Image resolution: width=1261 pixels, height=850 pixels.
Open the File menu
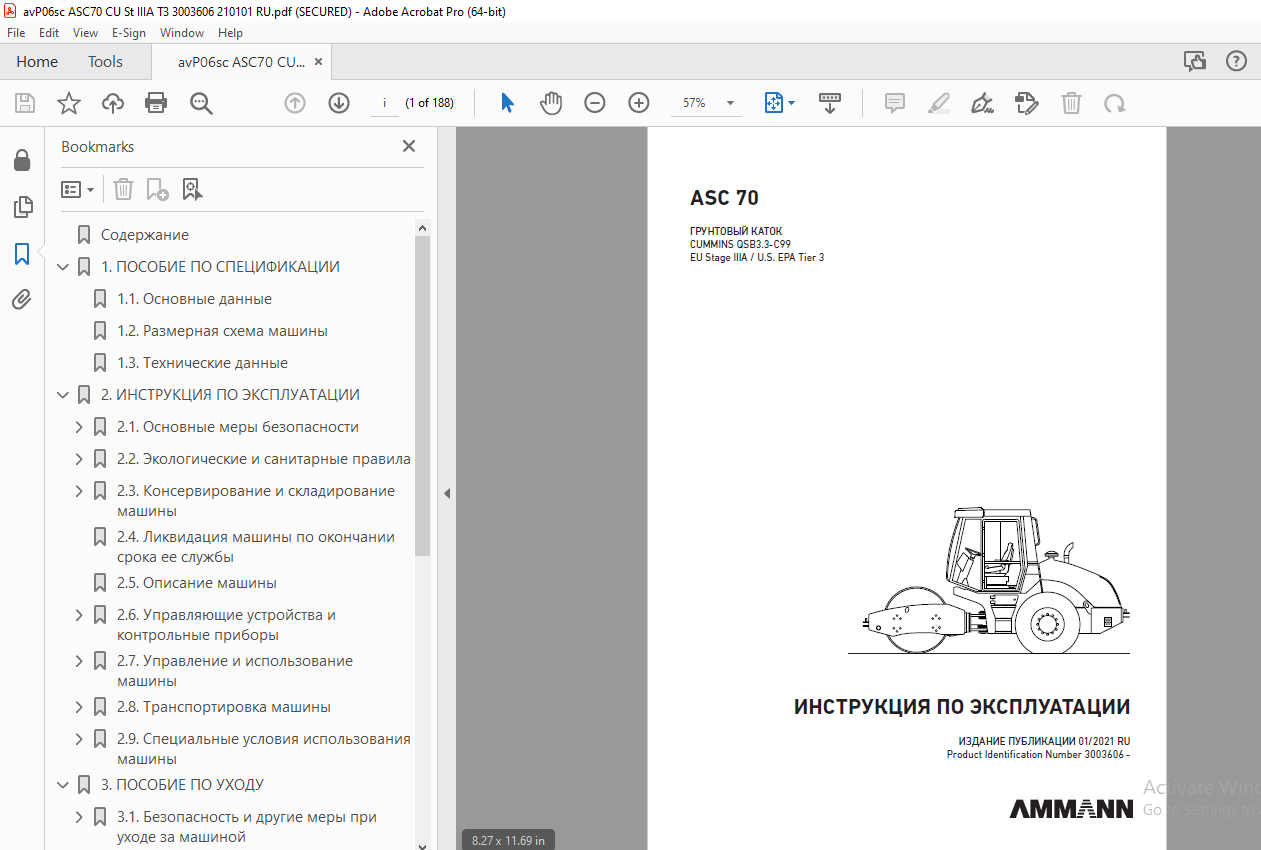pos(16,33)
